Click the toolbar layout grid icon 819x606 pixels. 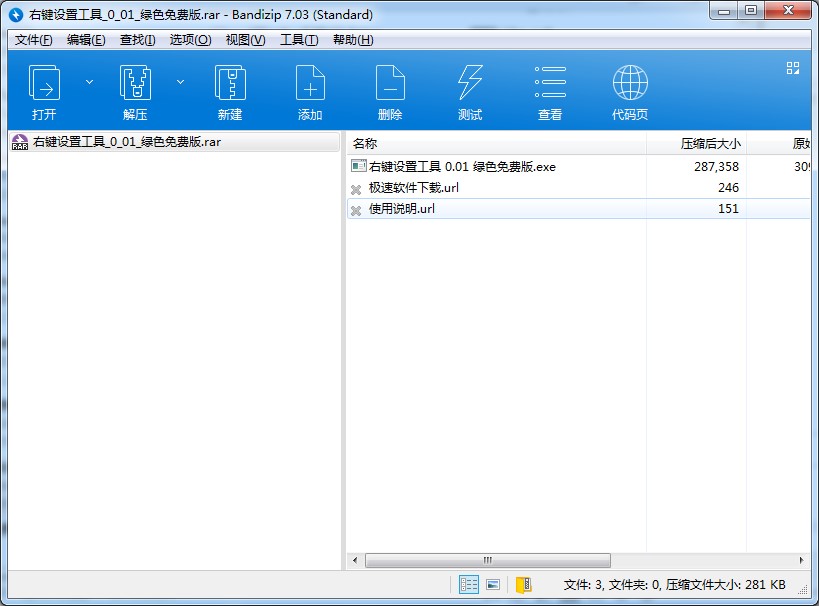(793, 68)
